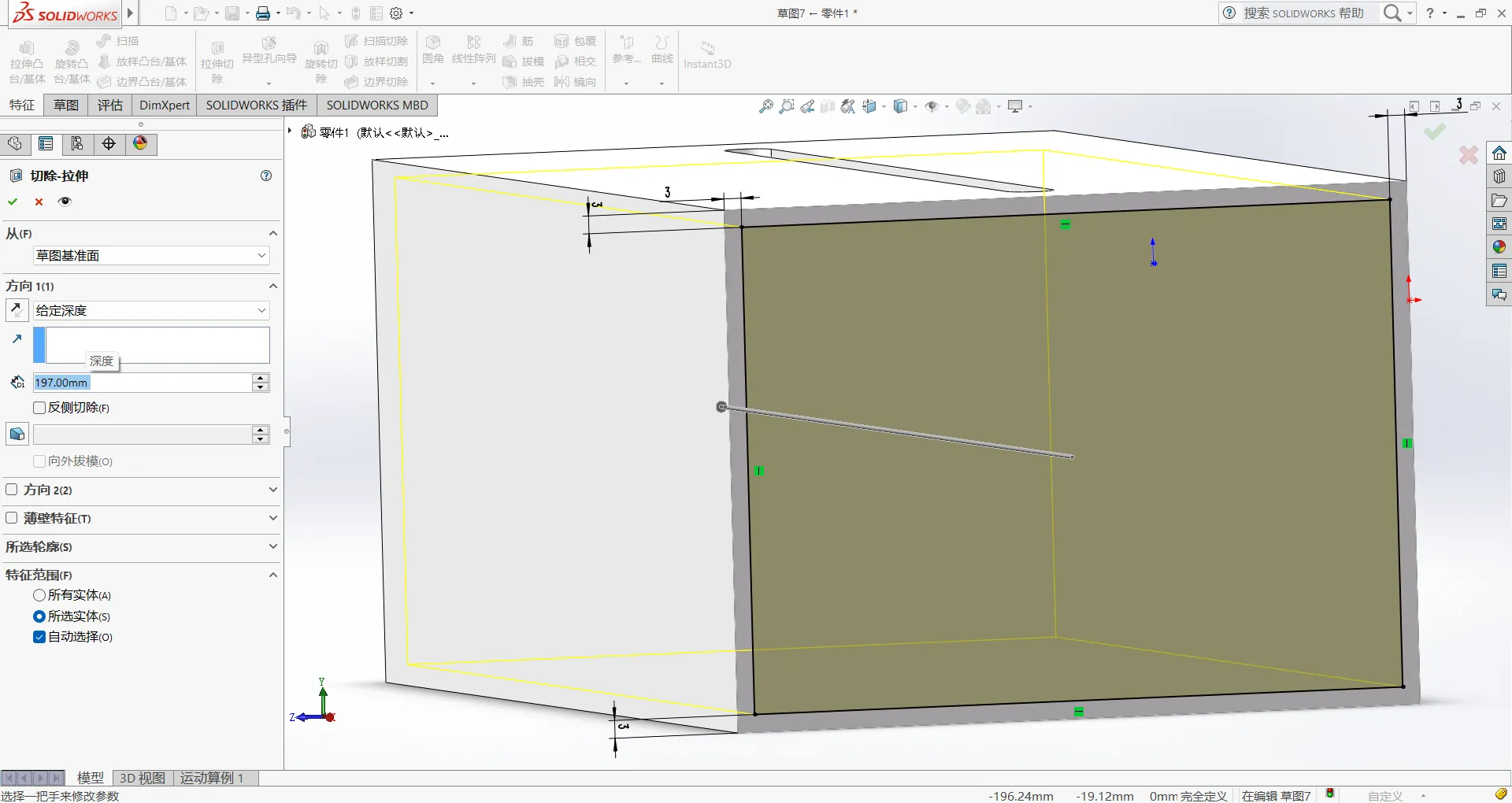The height and width of the screenshot is (803, 1512).
Task: Enable the 反侧切除 flip side checkbox
Action: point(39,408)
